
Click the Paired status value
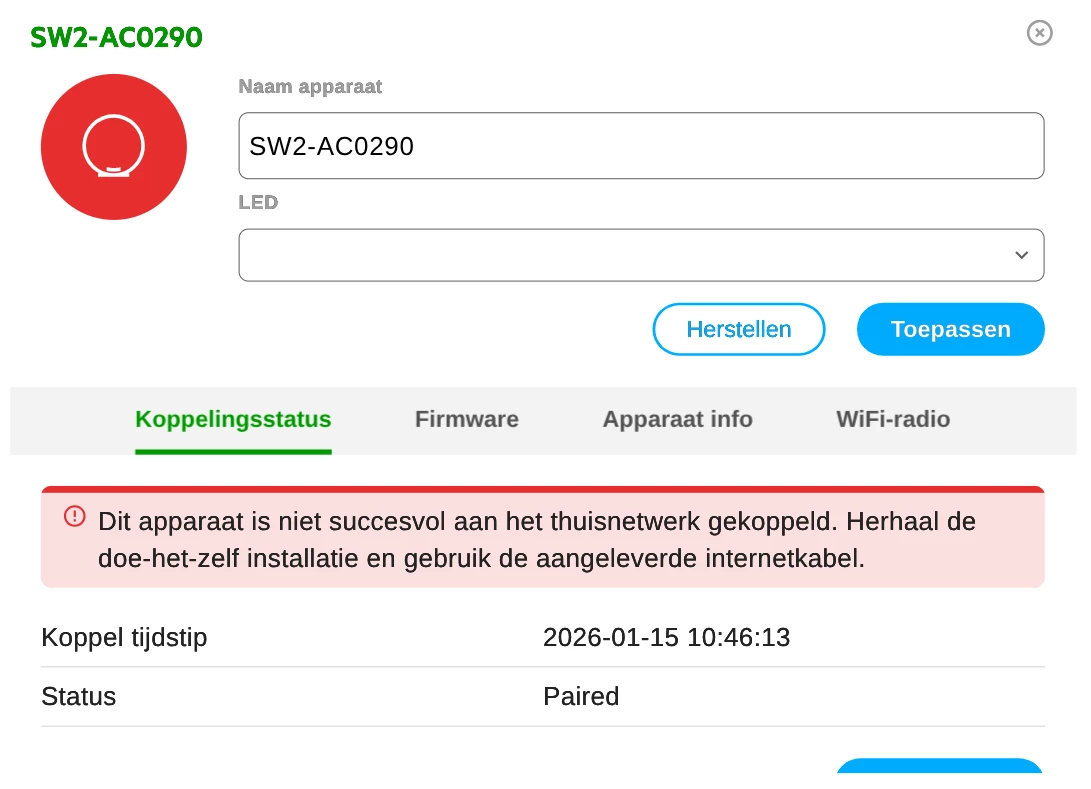click(x=581, y=696)
